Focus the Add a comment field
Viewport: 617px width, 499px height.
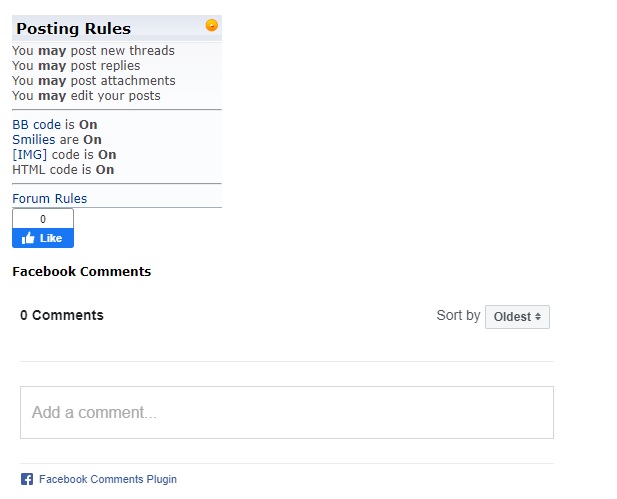click(286, 412)
